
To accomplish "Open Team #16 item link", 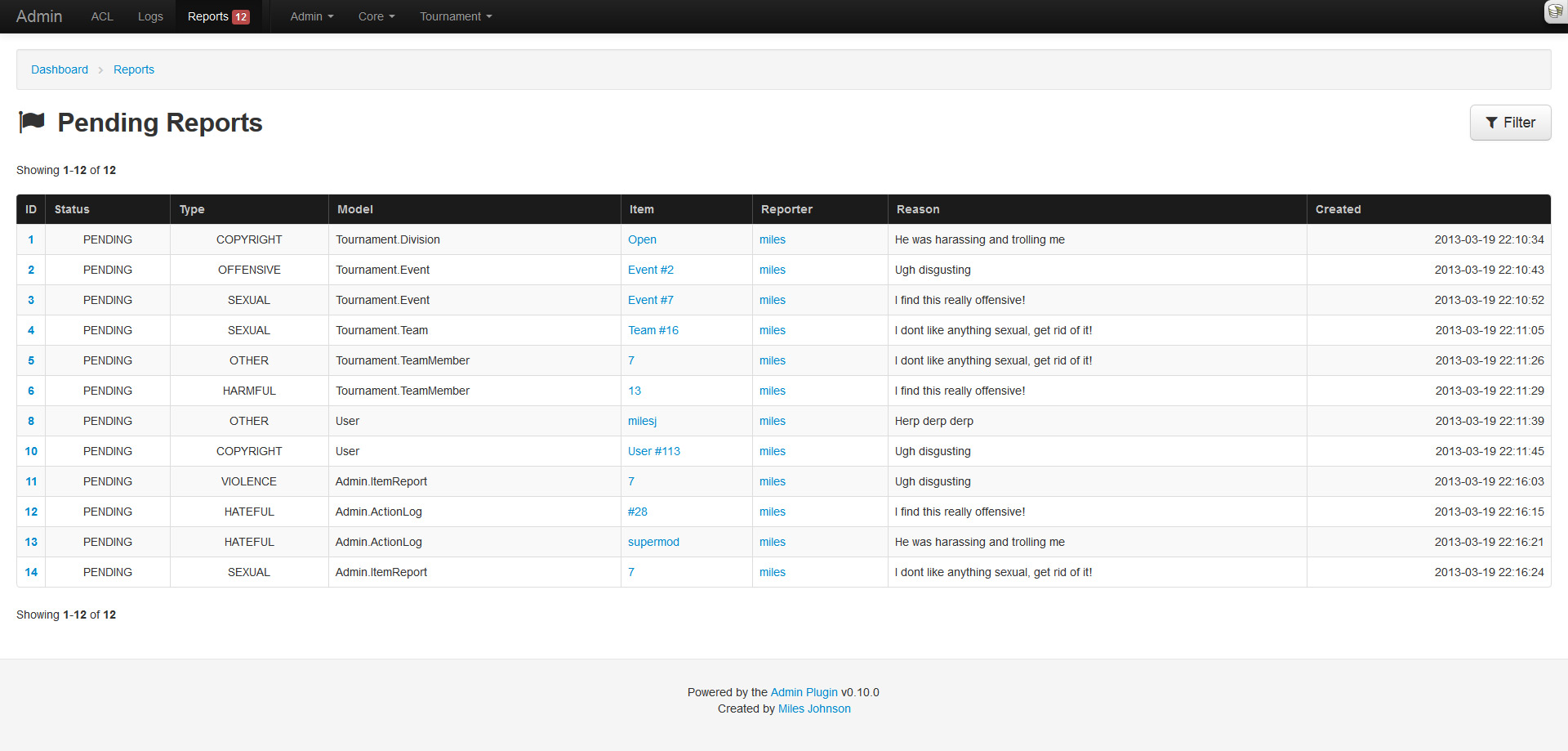I will point(653,330).
